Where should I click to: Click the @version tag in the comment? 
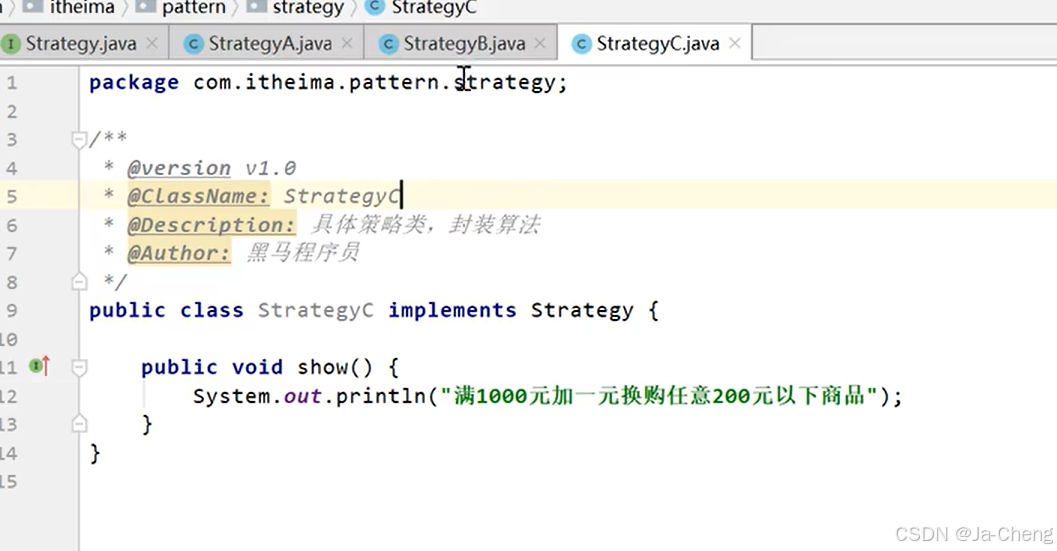pyautogui.click(x=179, y=168)
